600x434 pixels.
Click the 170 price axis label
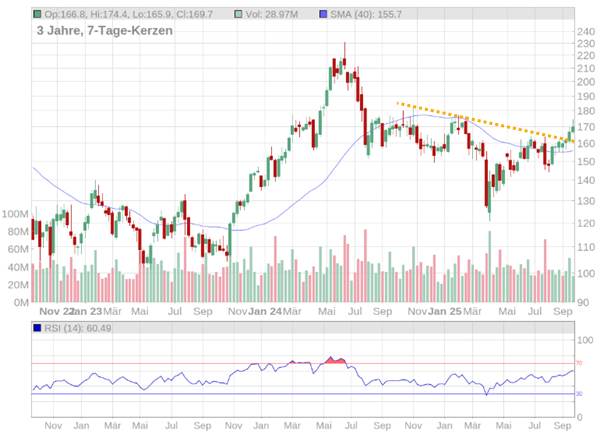point(585,127)
